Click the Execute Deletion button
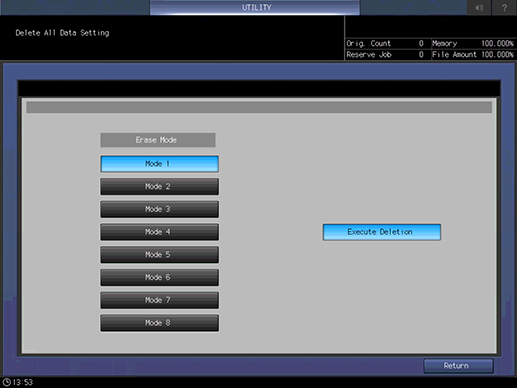This screenshot has width=517, height=388. click(382, 232)
